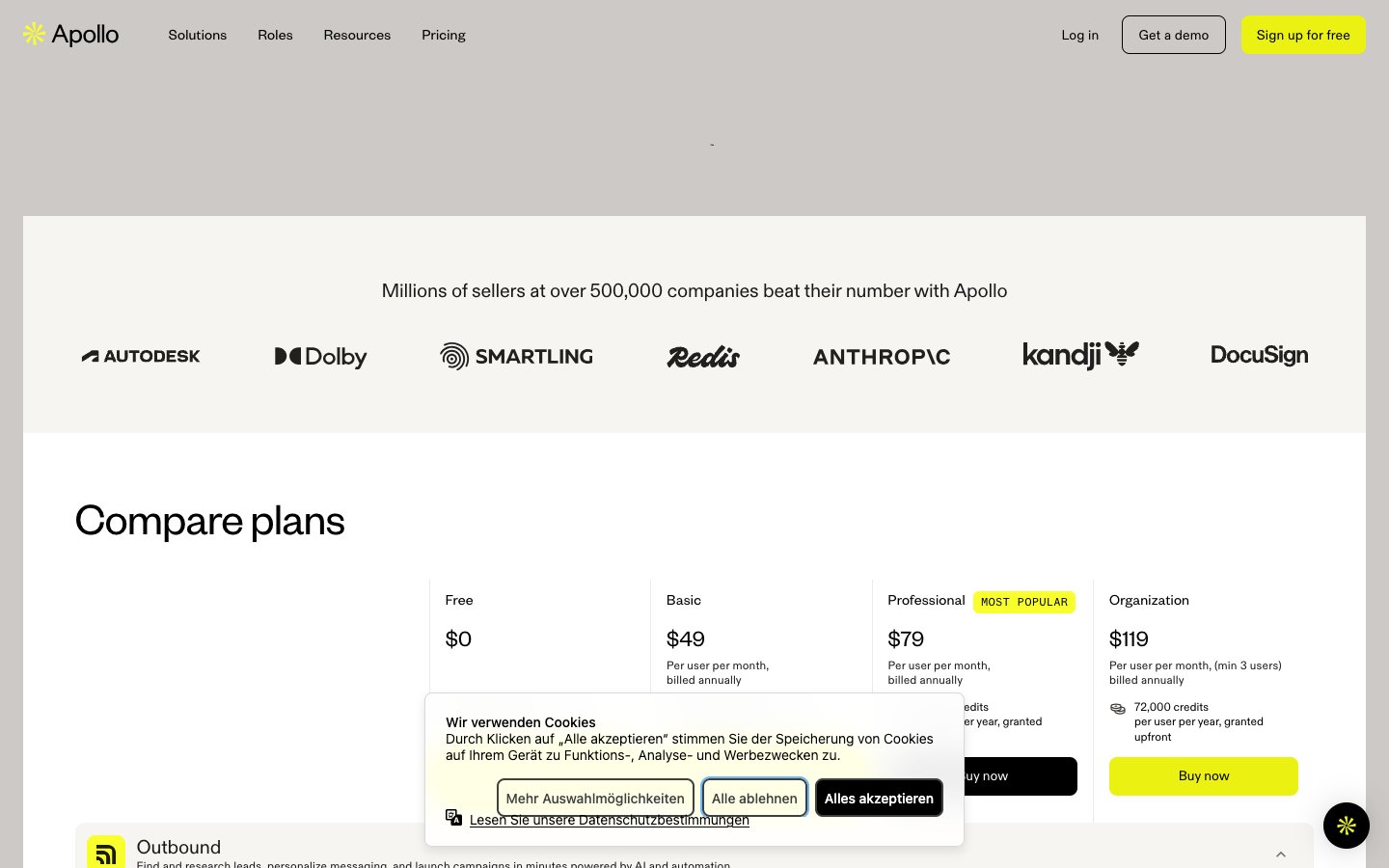Click the translation icon in the cookie banner
1389x868 pixels.
click(x=453, y=817)
